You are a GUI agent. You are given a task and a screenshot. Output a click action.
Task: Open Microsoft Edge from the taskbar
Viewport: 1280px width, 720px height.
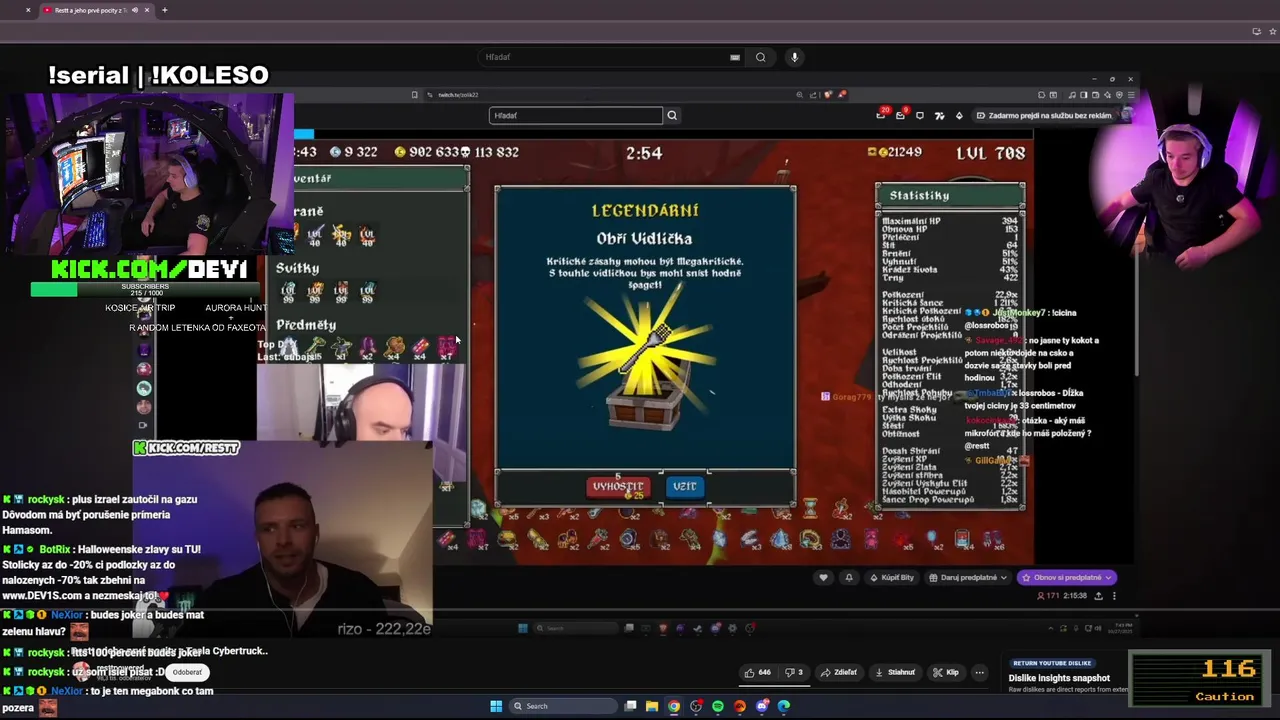tap(784, 706)
